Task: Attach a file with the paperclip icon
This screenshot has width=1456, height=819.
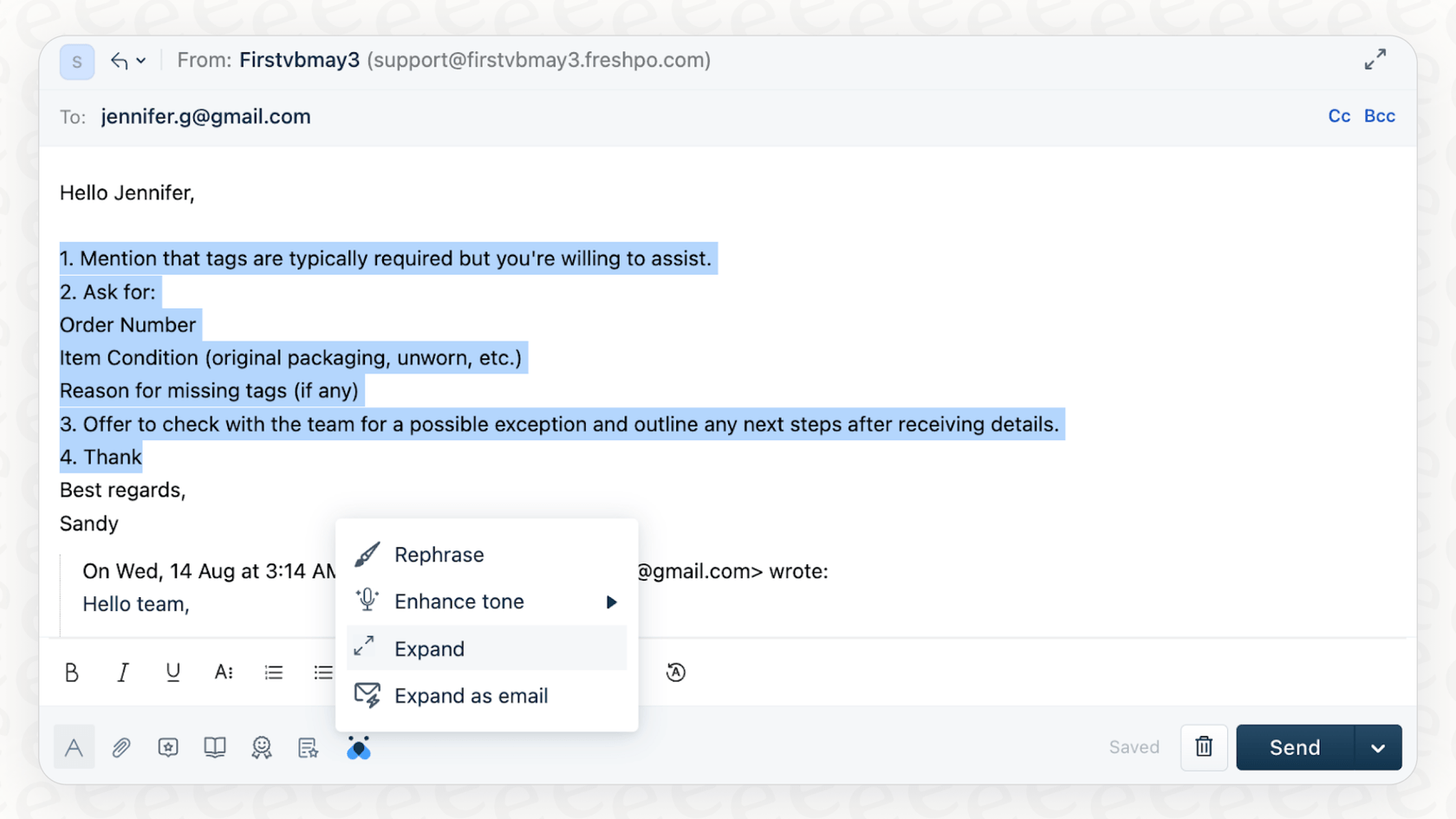Action: 121,747
